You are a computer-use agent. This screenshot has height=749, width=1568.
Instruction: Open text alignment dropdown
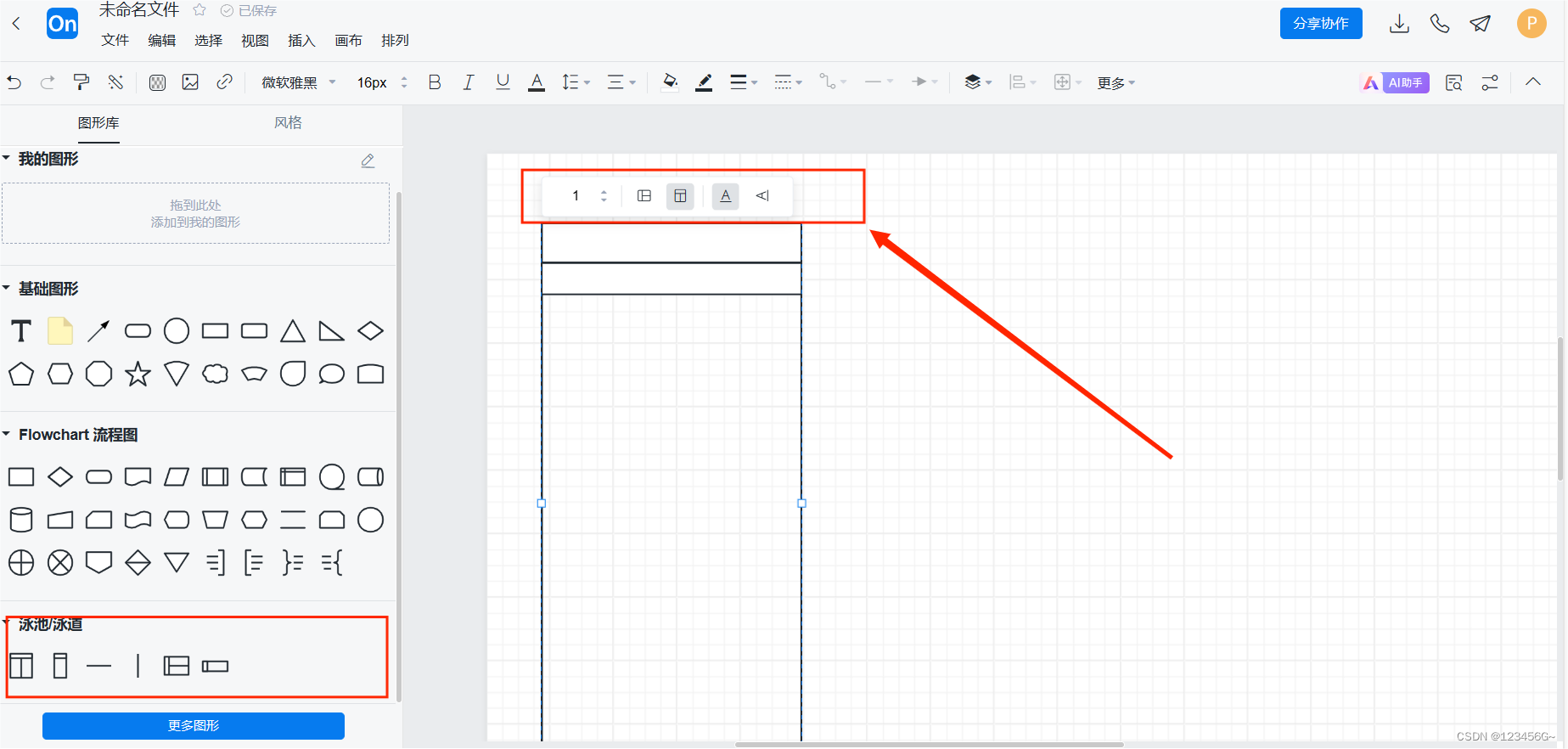pyautogui.click(x=621, y=82)
